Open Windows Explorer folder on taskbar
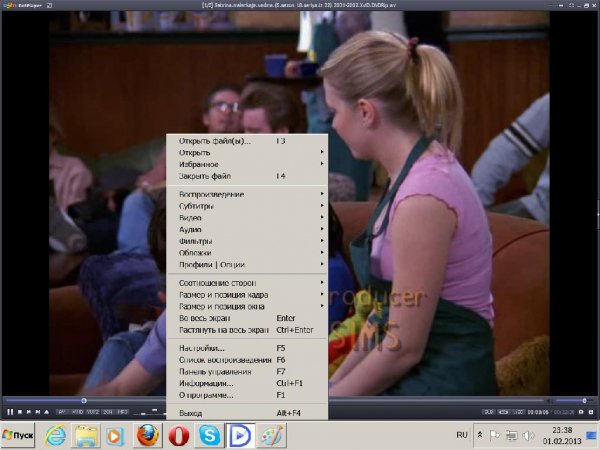Viewport: 600px width, 450px height. pos(86,435)
